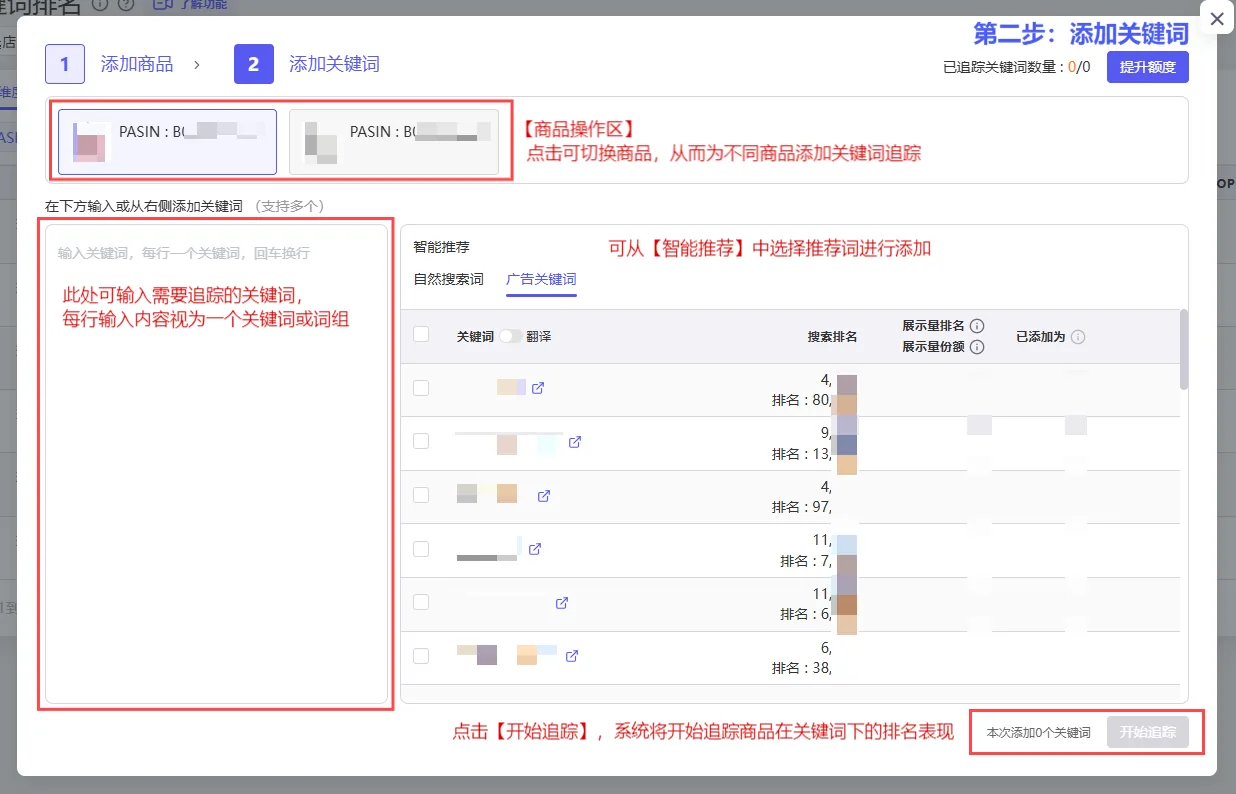Open keyword link in the 排名:7 row
This screenshot has width=1236, height=794.
tap(535, 549)
